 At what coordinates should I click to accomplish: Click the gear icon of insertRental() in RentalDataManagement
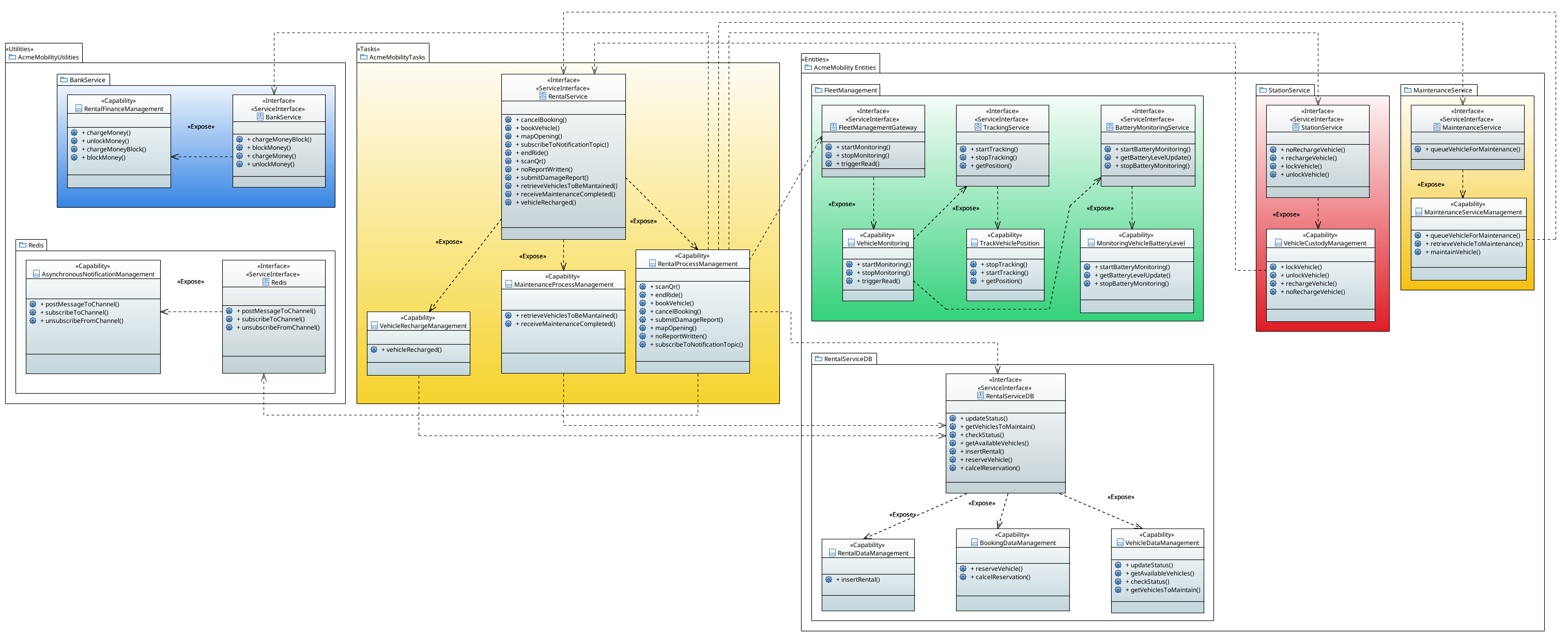(828, 580)
